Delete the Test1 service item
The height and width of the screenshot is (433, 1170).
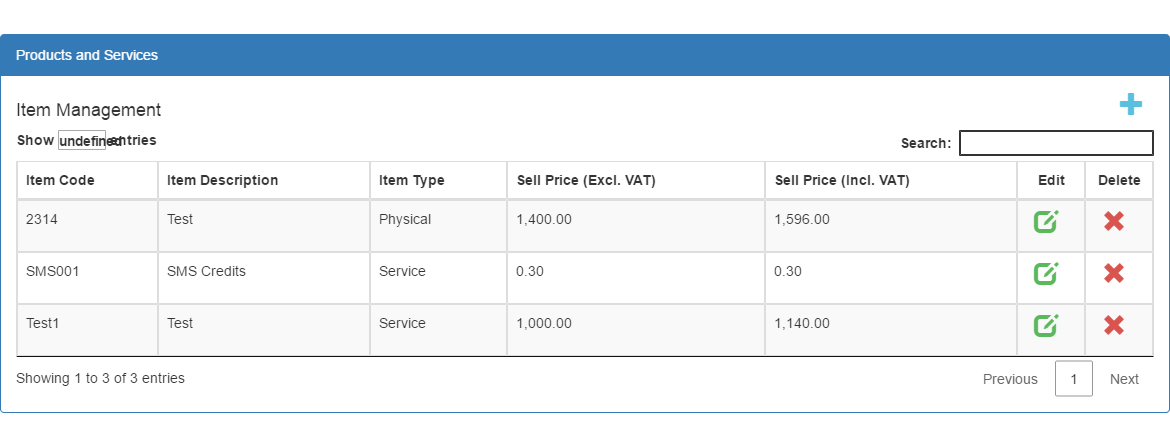pyautogui.click(x=1114, y=325)
